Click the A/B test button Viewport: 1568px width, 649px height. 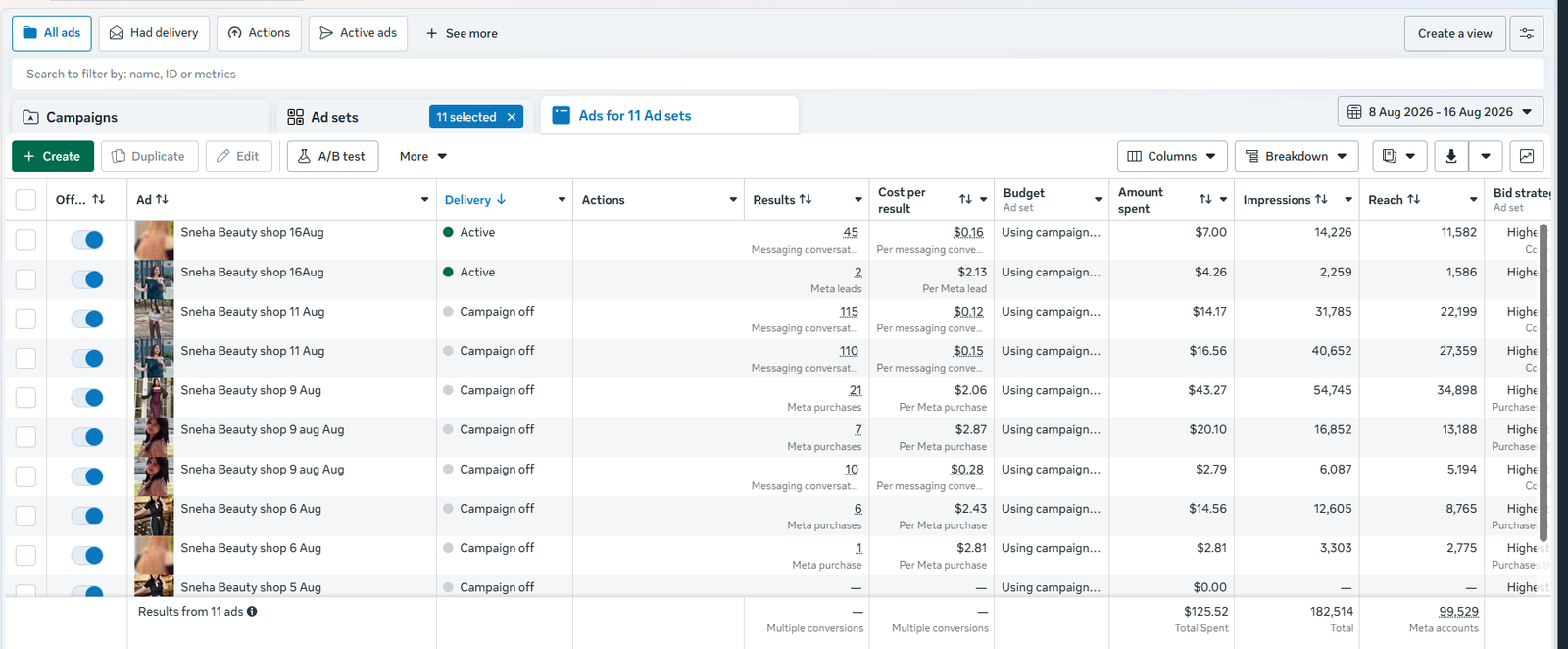pyautogui.click(x=332, y=156)
